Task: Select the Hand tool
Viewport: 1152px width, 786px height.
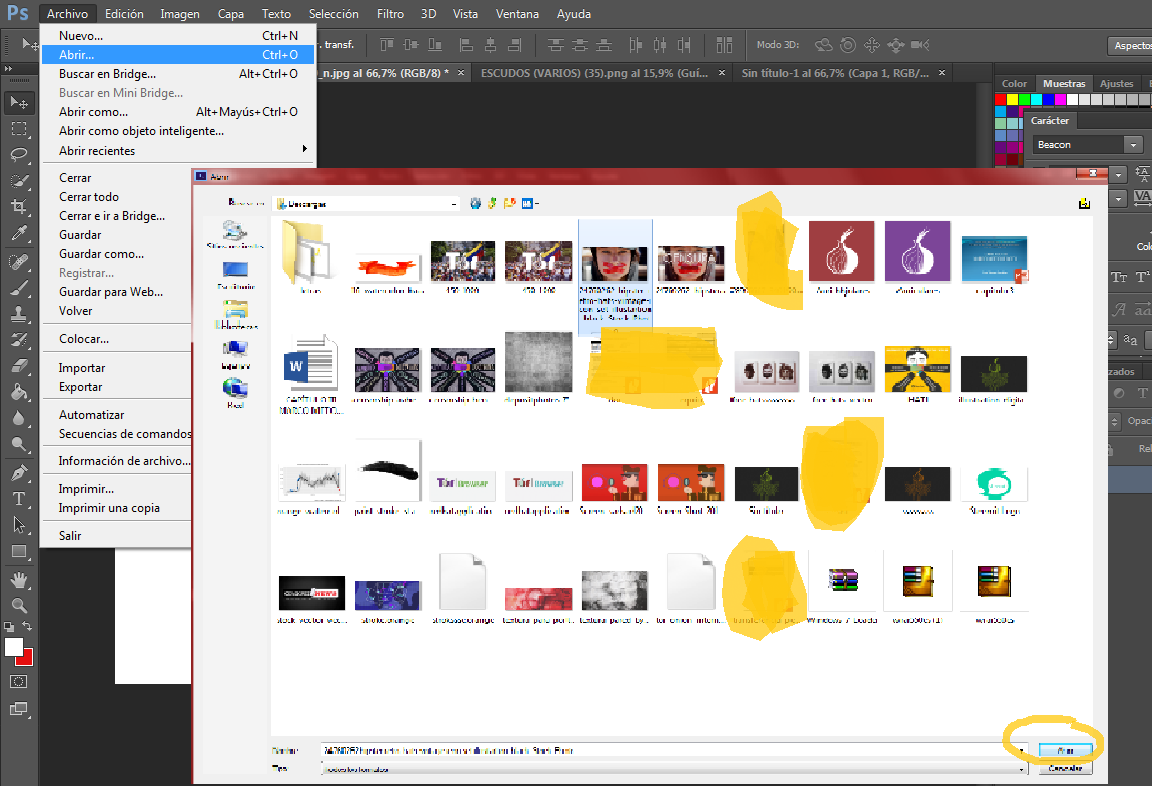Action: [x=19, y=580]
